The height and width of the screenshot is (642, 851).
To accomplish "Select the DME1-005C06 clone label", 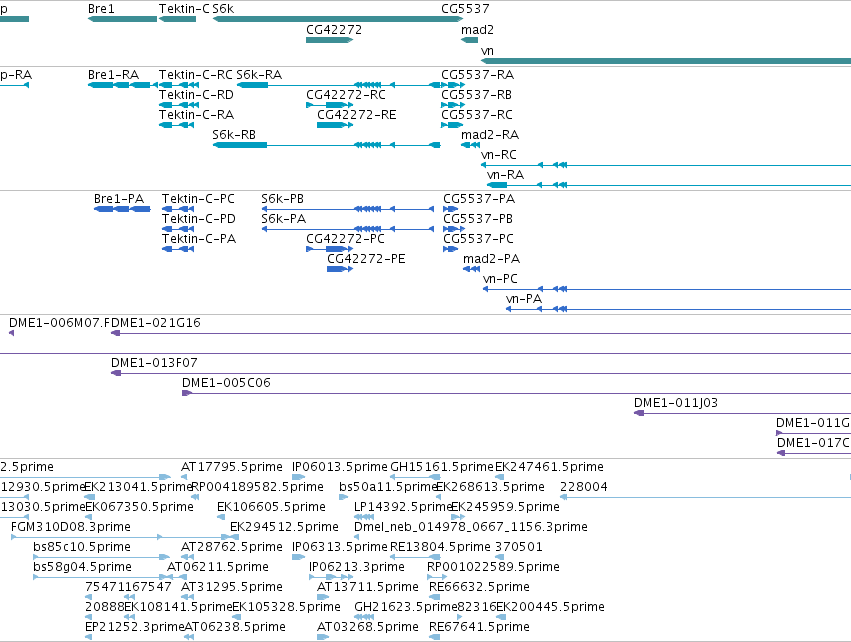I will [x=226, y=383].
